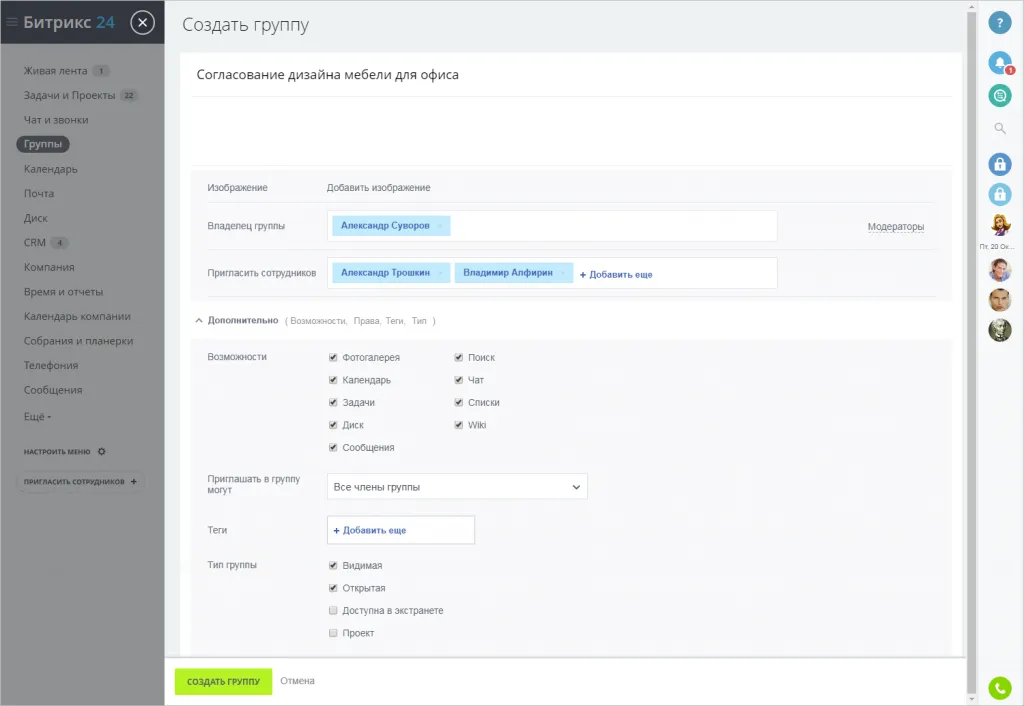The width and height of the screenshot is (1024, 706).
Task: Click the green phone call icon
Action: [1000, 688]
